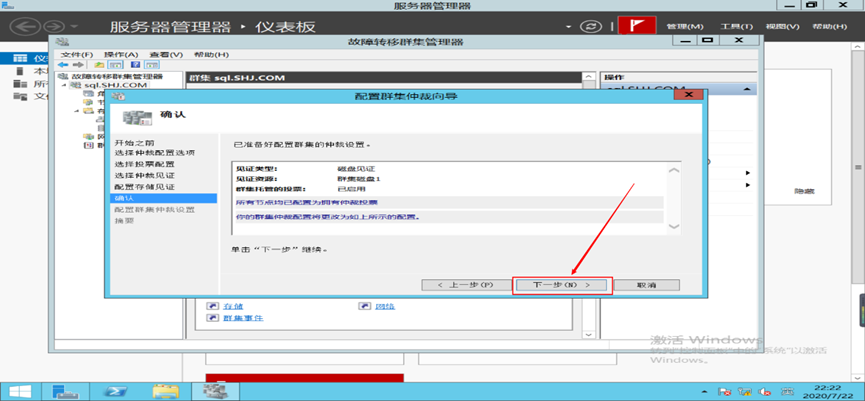Open 文件(F) menu in cluster manager
Screen dimensions: 865x401
pyautogui.click(x=77, y=55)
